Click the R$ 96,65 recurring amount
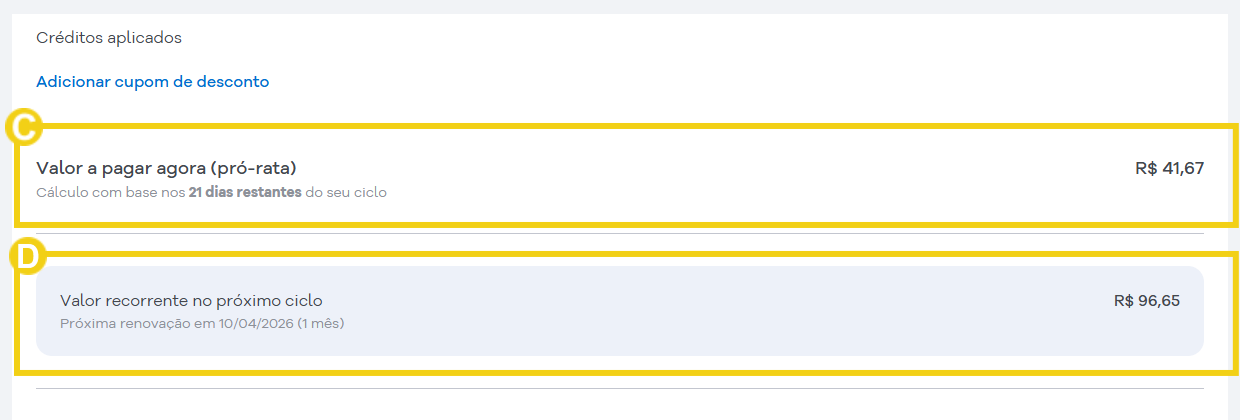Image resolution: width=1240 pixels, height=420 pixels. pyautogui.click(x=1146, y=300)
